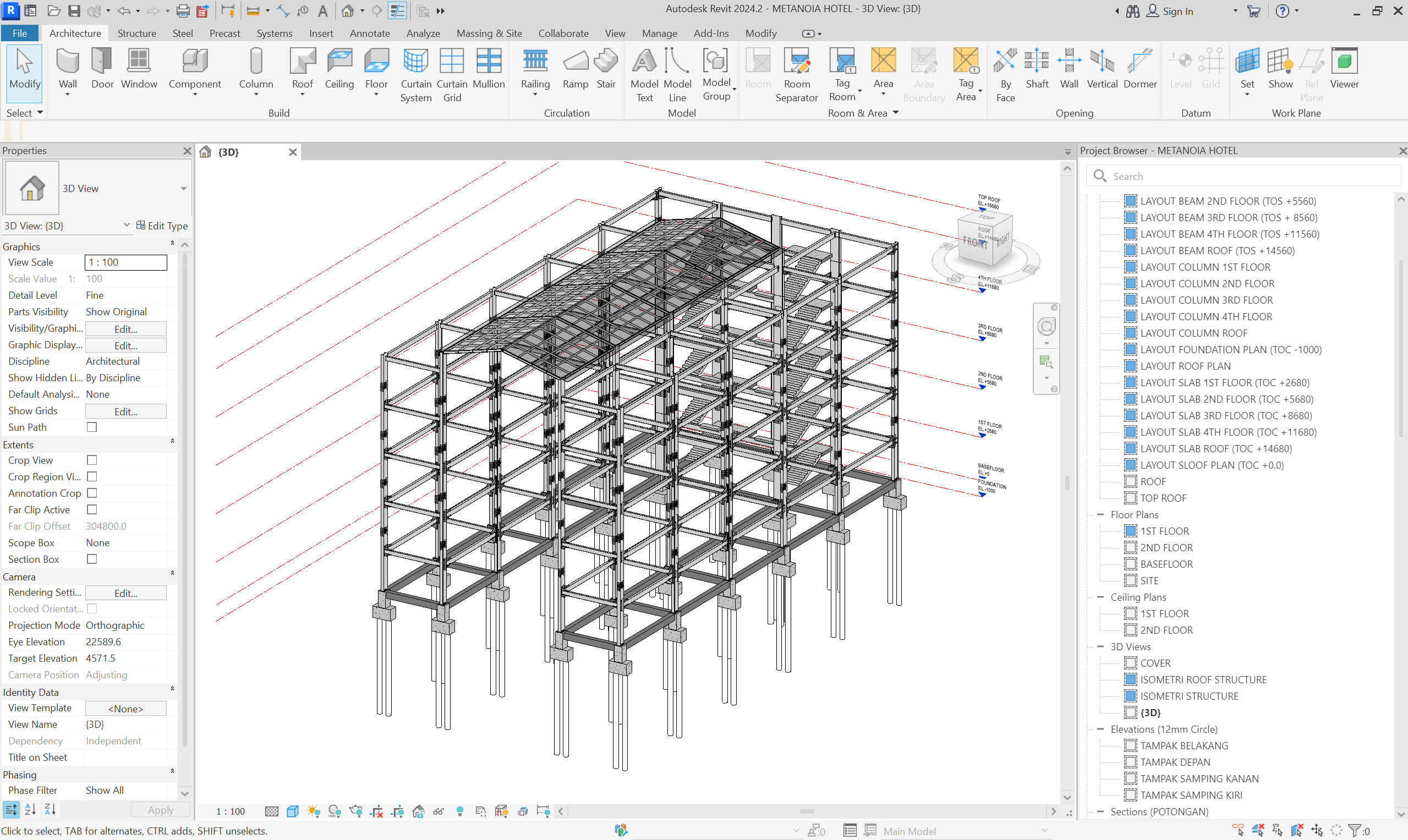Open the Annotate ribbon tab

369,34
